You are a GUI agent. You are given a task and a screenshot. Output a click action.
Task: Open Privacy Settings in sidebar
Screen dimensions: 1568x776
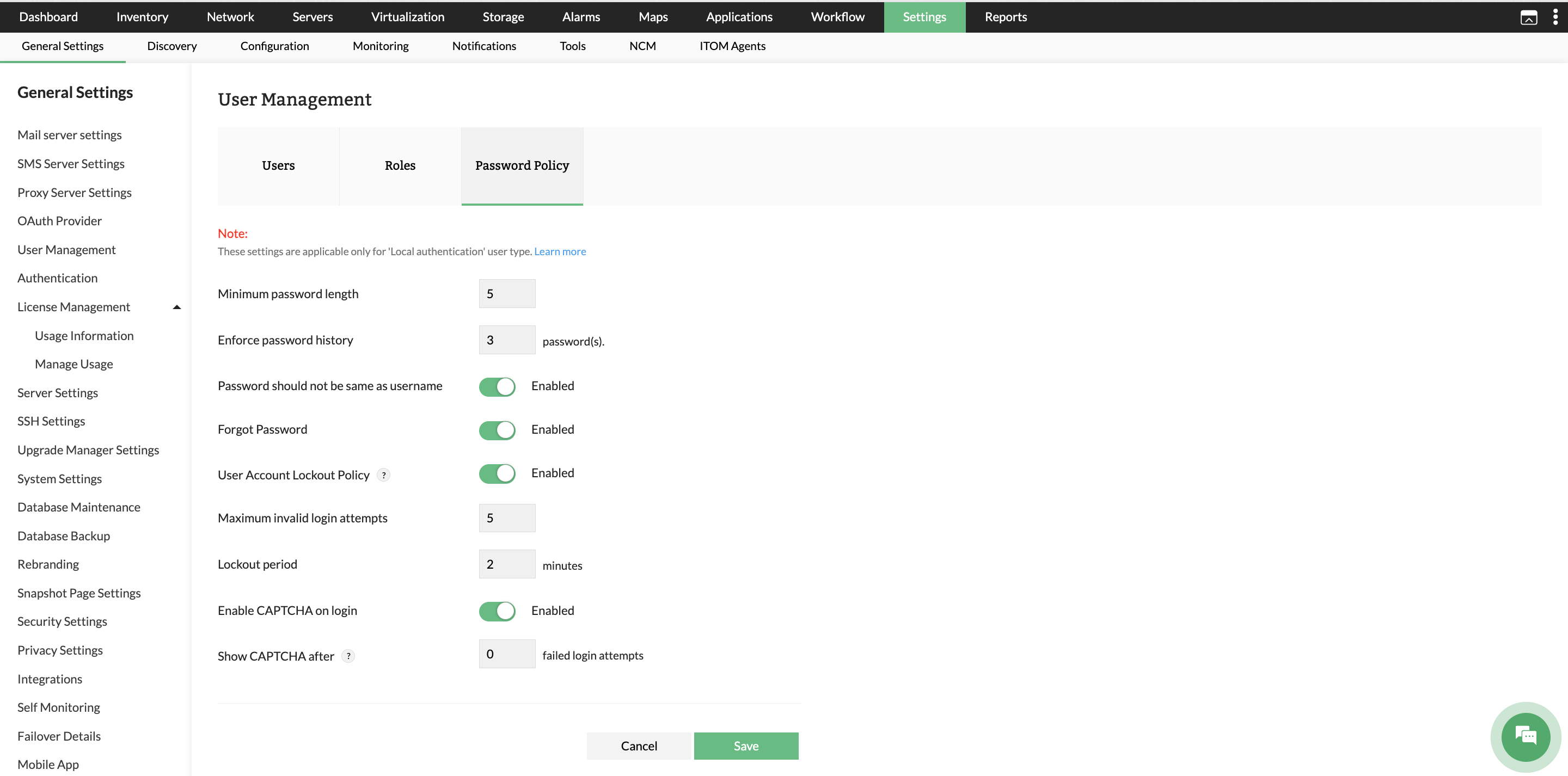click(60, 651)
